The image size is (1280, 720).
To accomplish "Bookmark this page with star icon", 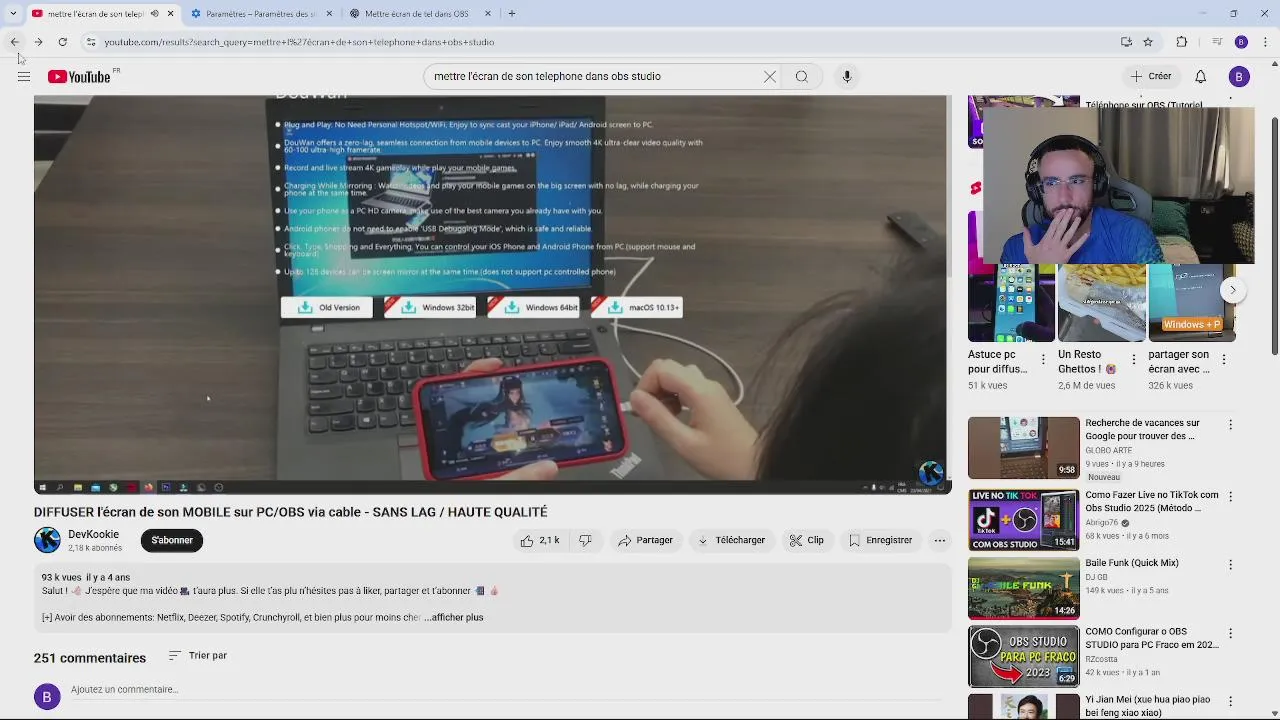I will tap(1148, 42).
